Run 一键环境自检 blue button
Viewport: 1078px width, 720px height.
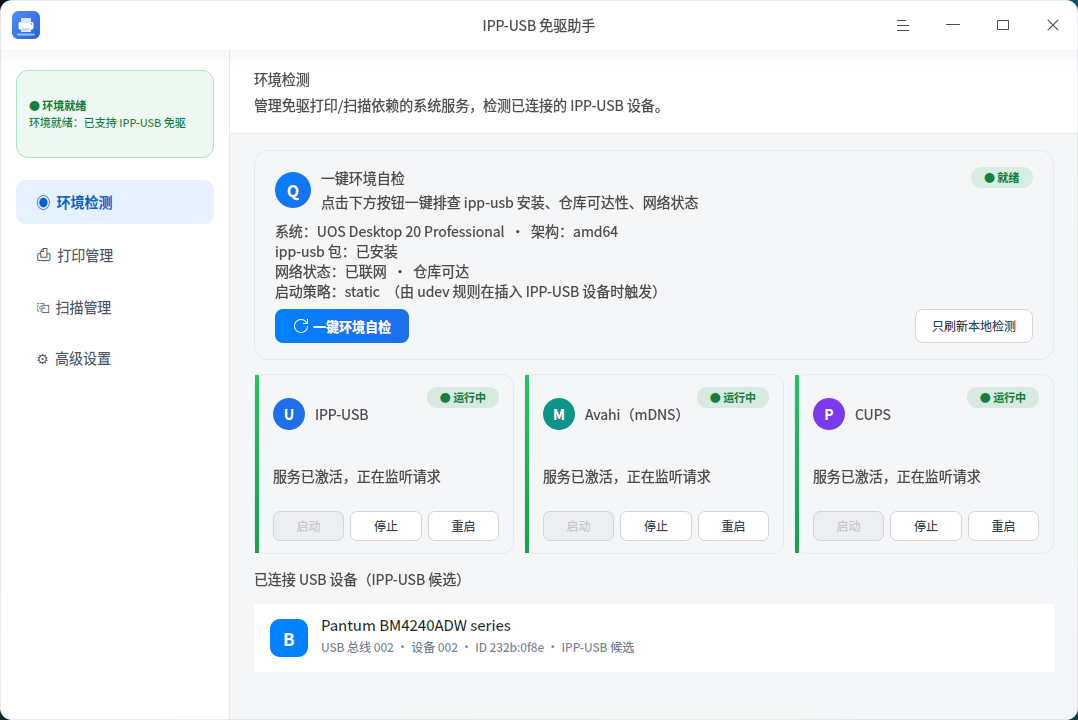click(342, 326)
